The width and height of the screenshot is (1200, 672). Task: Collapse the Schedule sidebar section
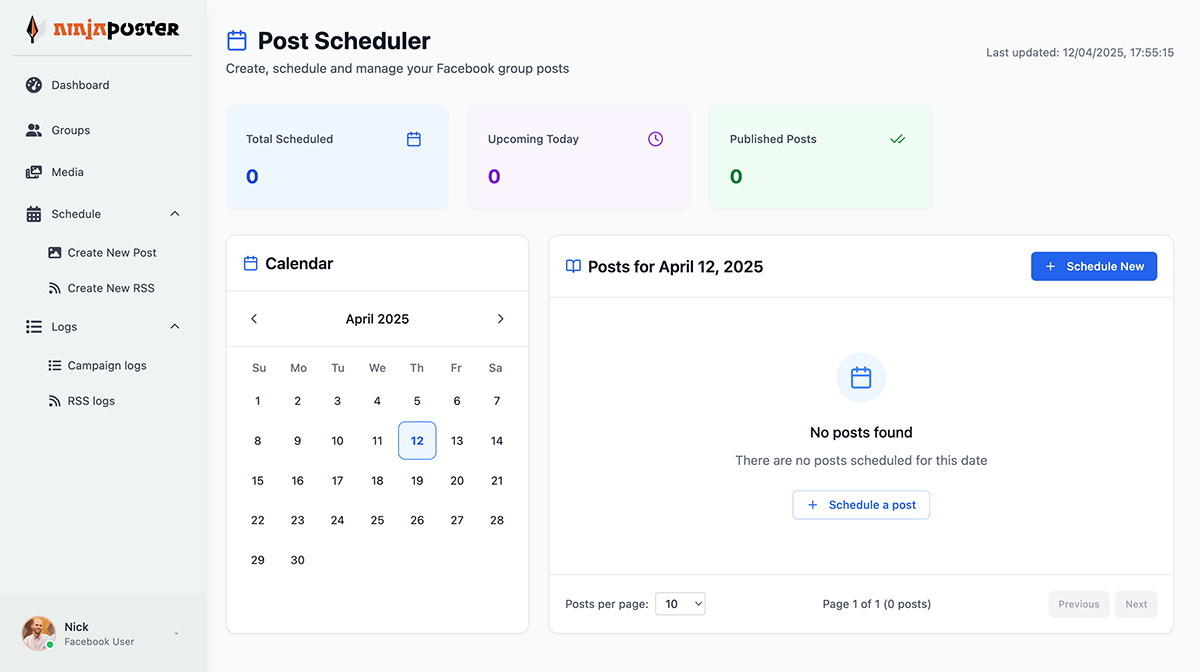click(x=175, y=214)
